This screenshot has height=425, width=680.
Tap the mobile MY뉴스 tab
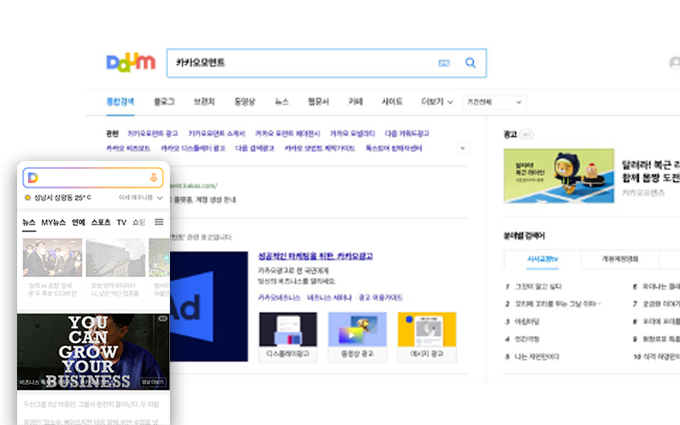[x=53, y=222]
